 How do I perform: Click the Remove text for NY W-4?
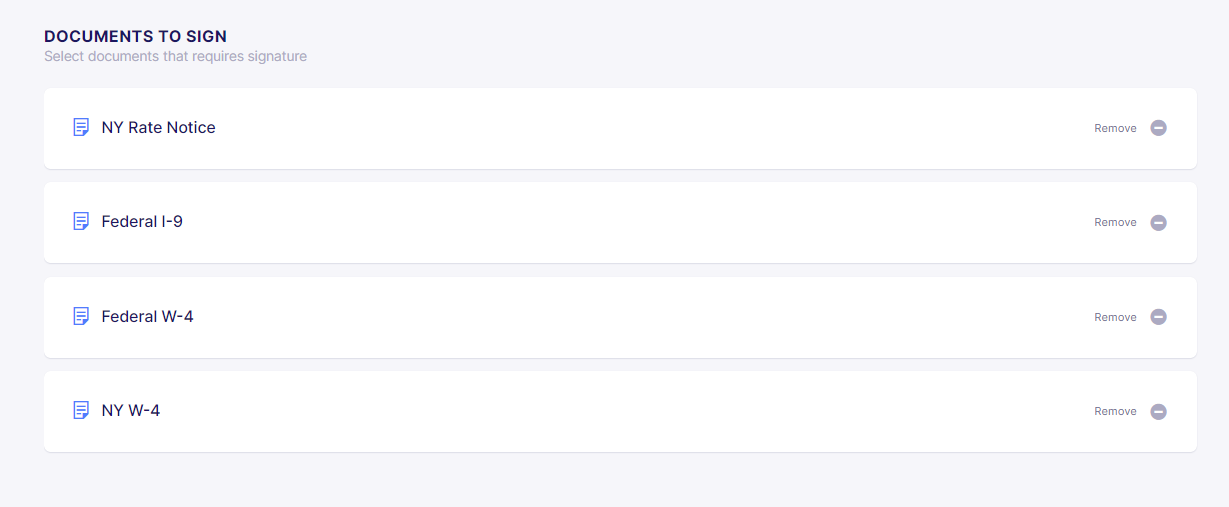coord(1115,412)
